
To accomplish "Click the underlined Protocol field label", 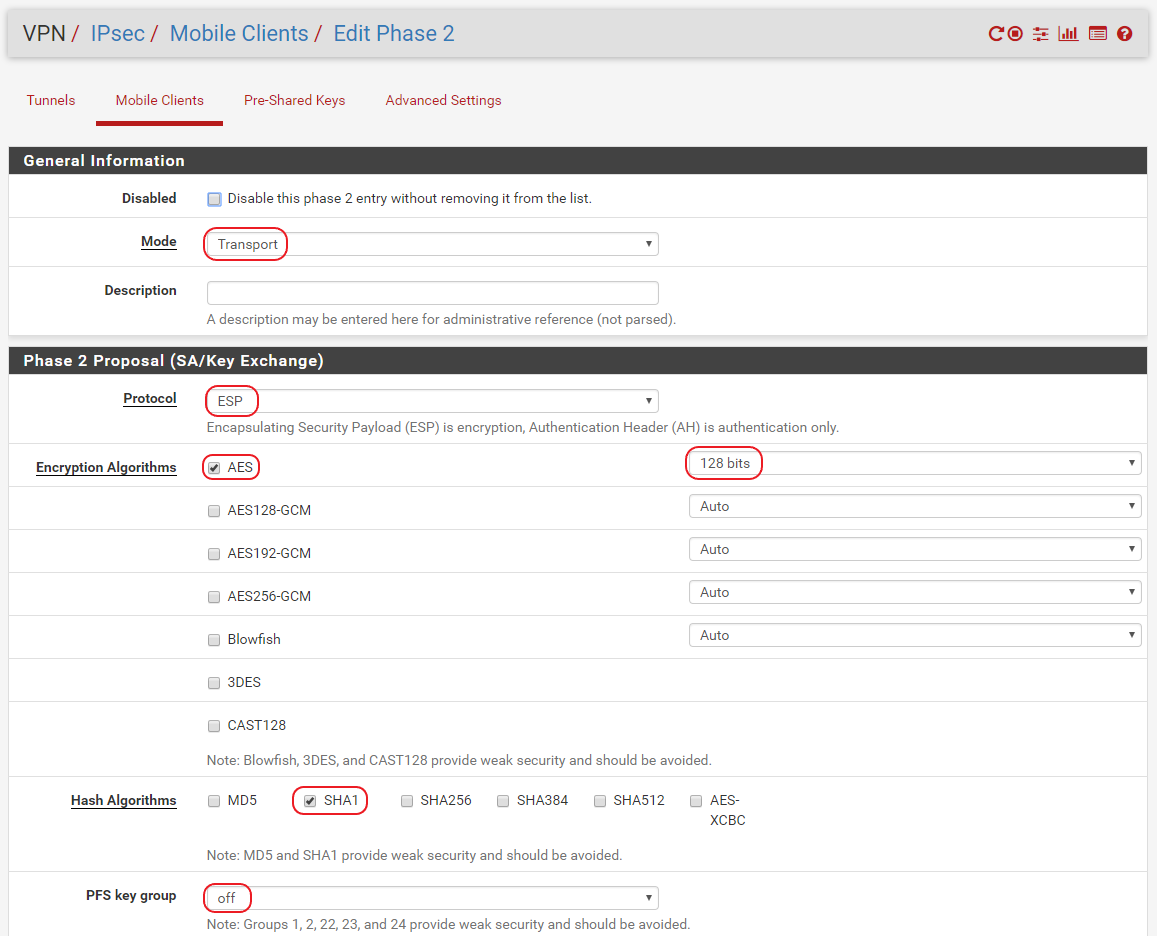I will click(150, 399).
